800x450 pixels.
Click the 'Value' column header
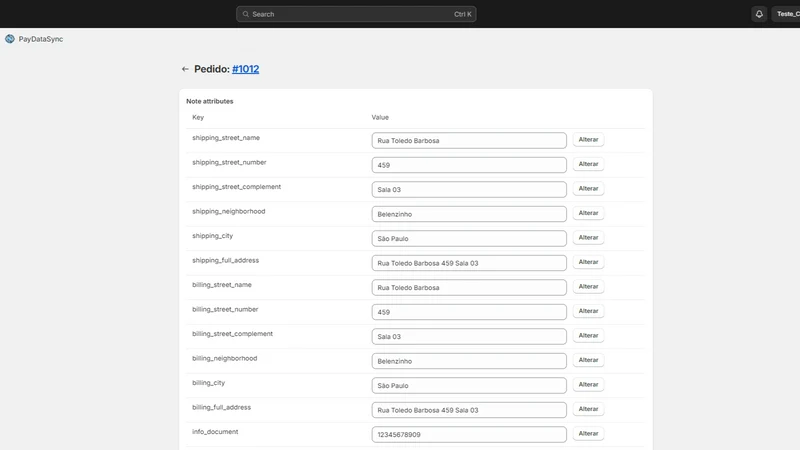(380, 117)
